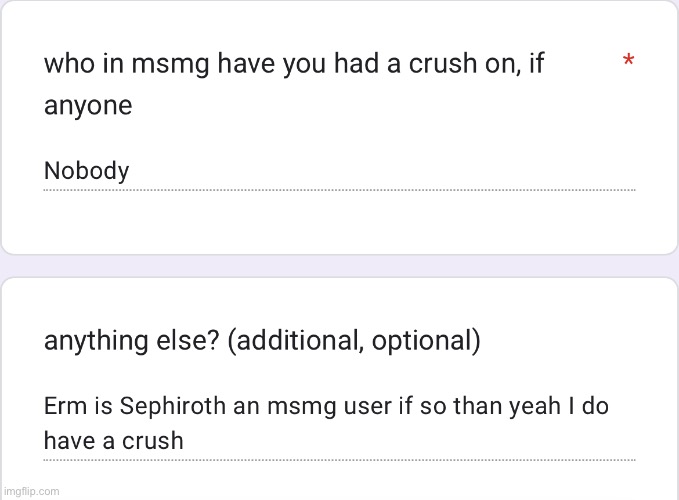Image resolution: width=679 pixels, height=500 pixels.
Task: Click "have a crush" on the last answer line
Action: (x=113, y=440)
